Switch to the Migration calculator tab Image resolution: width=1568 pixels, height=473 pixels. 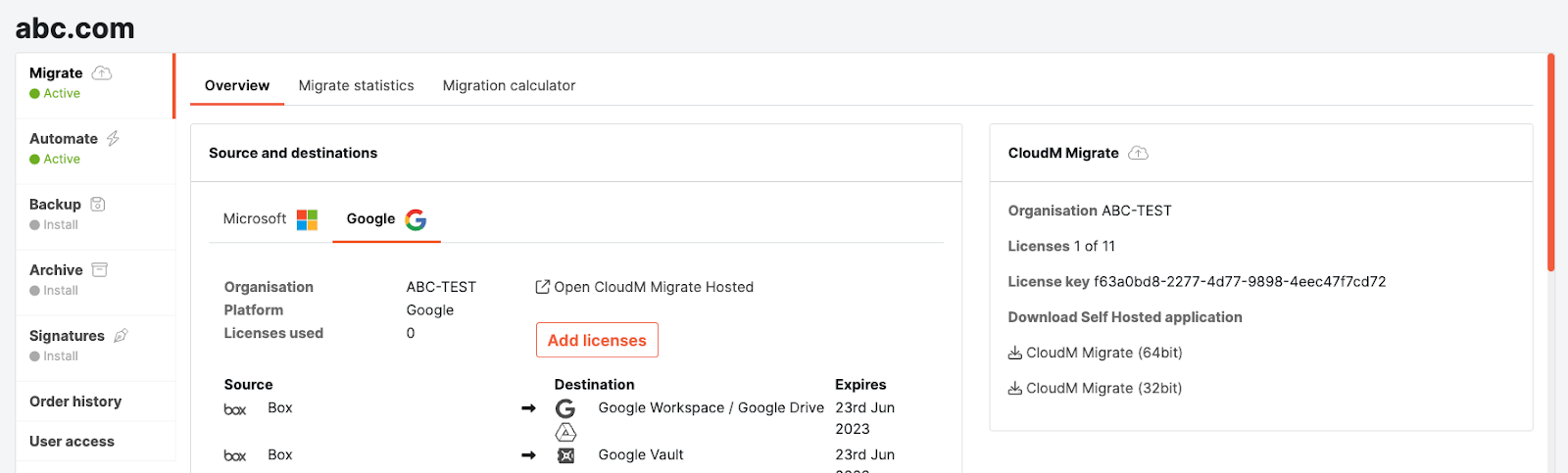coord(510,86)
